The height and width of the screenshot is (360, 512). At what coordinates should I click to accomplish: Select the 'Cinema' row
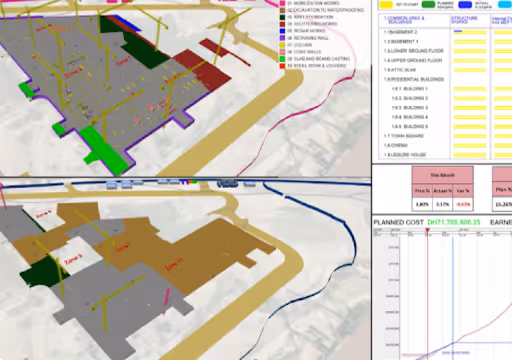(396, 145)
